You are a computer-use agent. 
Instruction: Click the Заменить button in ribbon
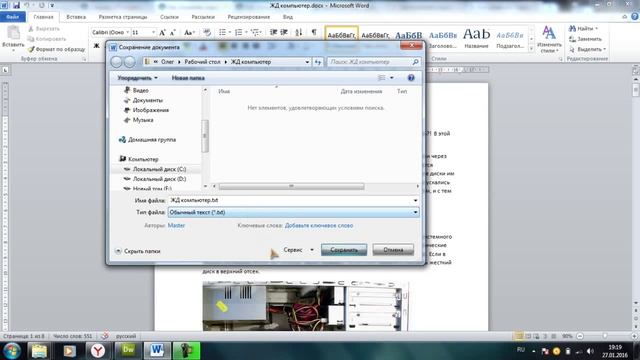point(586,39)
